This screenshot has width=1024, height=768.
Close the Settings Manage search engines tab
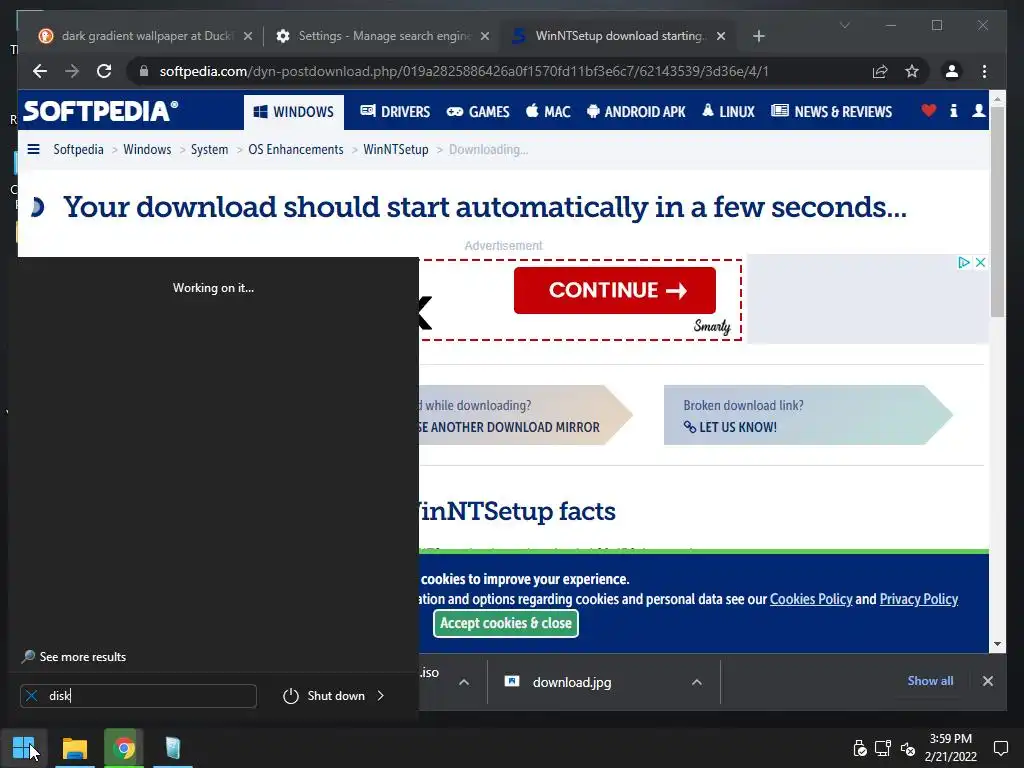(485, 36)
